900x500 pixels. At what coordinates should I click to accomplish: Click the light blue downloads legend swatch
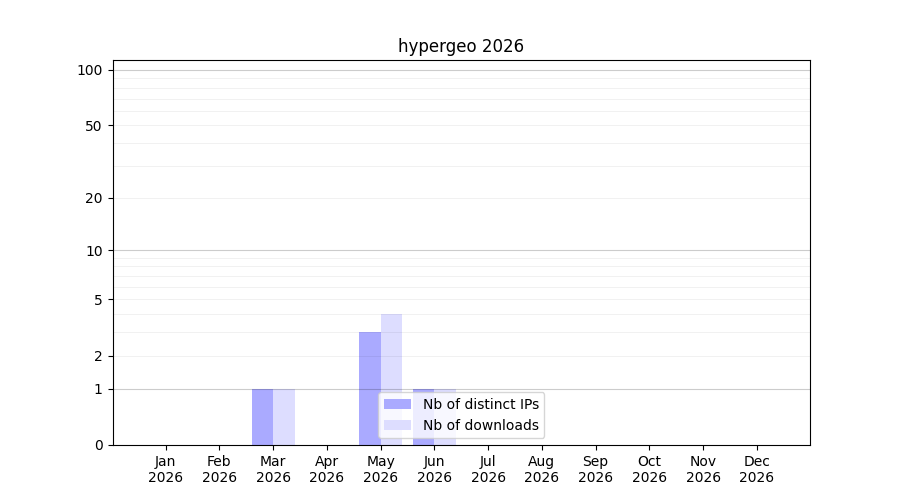(x=397, y=425)
